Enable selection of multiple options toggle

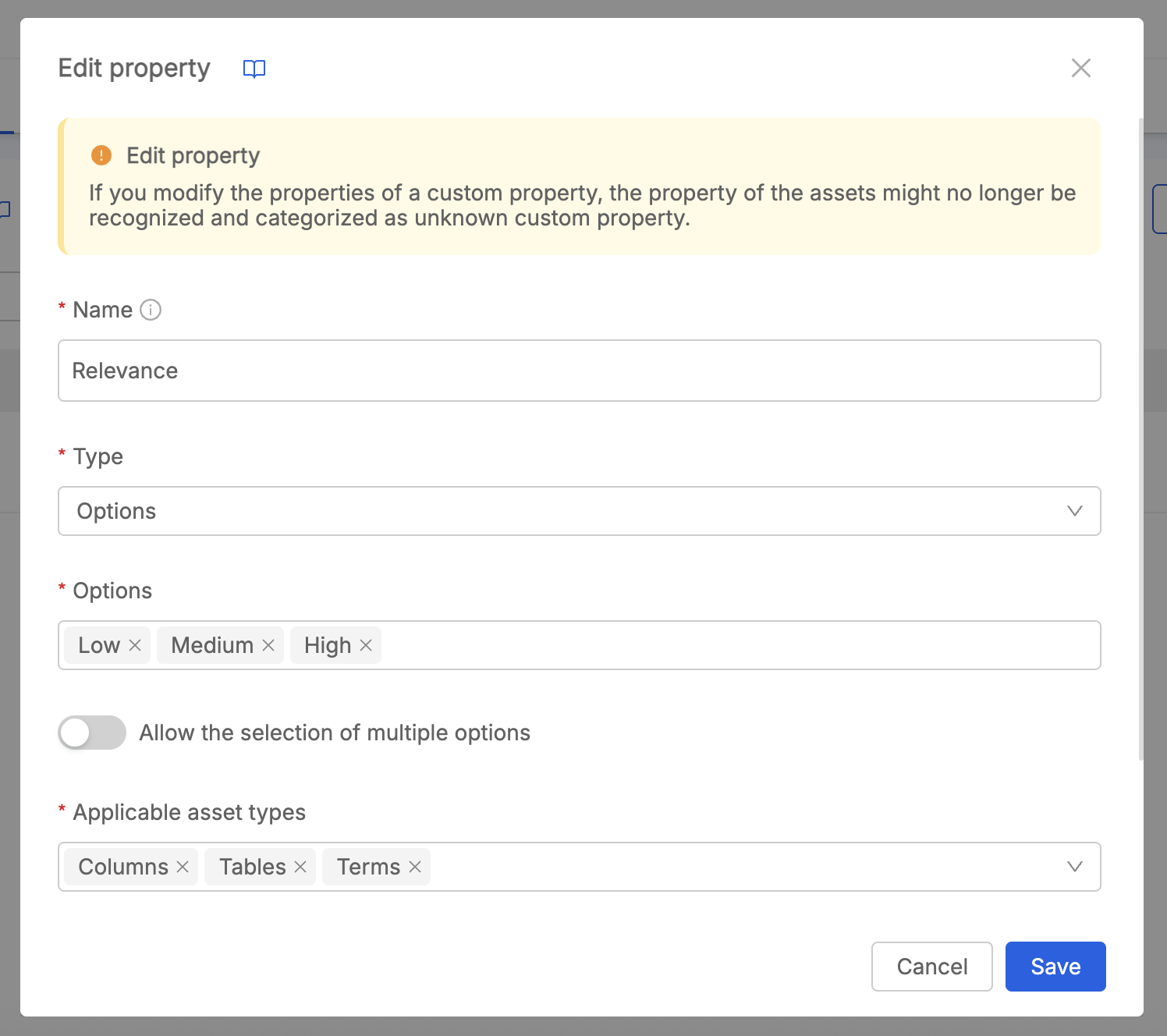pyautogui.click(x=92, y=733)
